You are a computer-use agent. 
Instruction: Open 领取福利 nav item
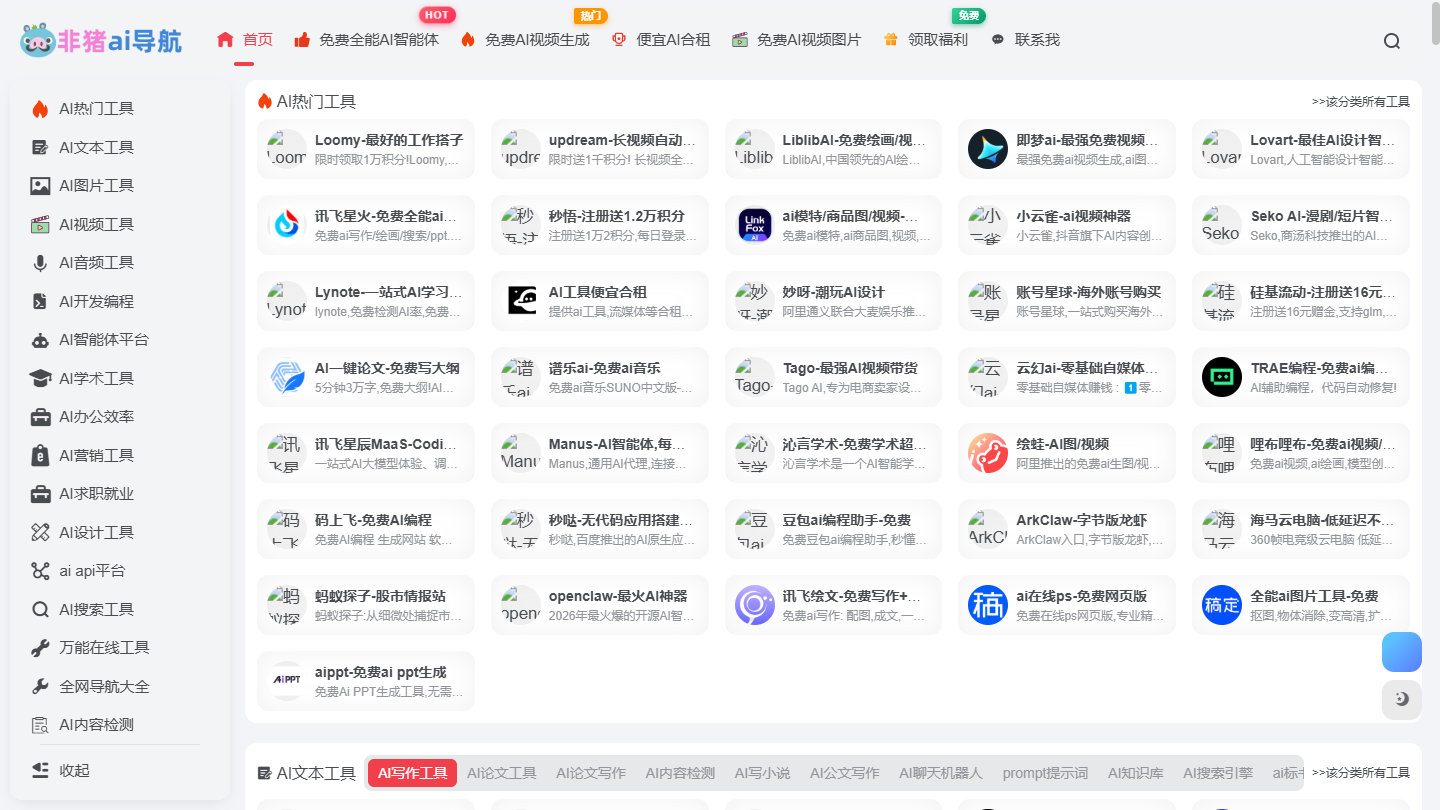tap(926, 40)
